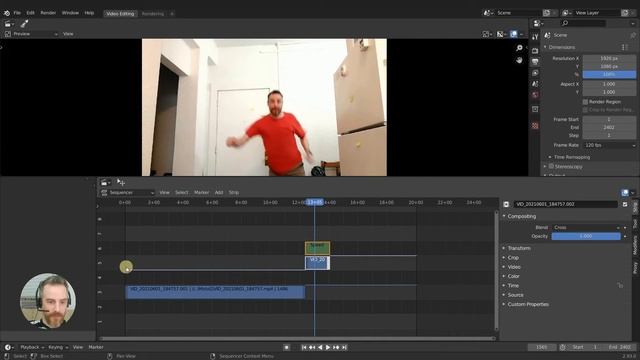Open the Edit menu in top bar

(x=30, y=13)
